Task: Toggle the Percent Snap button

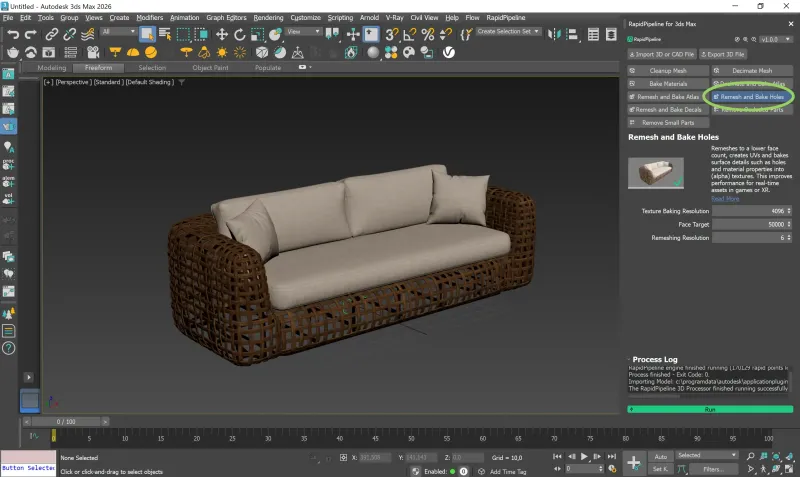Action: tap(428, 33)
